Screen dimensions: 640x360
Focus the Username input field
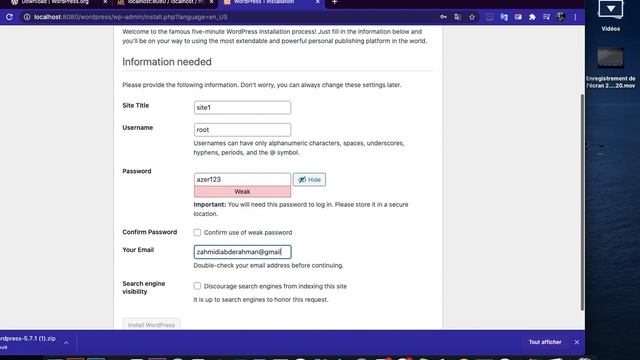coord(242,130)
